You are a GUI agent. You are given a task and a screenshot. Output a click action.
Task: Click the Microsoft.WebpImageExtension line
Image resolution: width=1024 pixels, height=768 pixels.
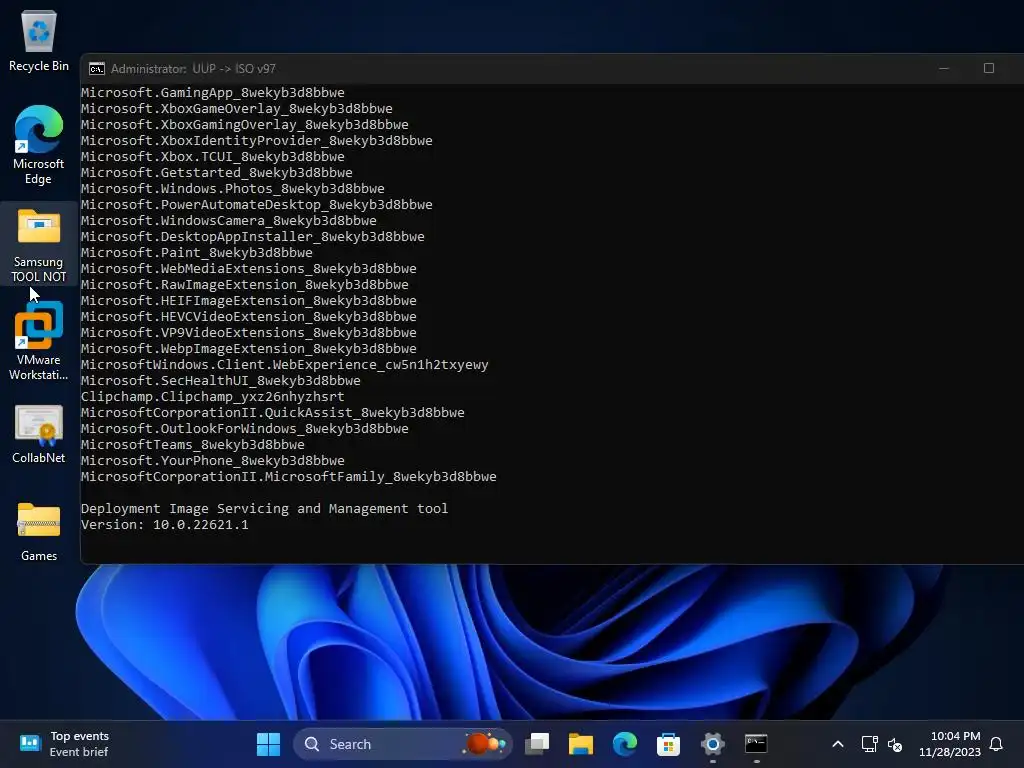point(249,349)
